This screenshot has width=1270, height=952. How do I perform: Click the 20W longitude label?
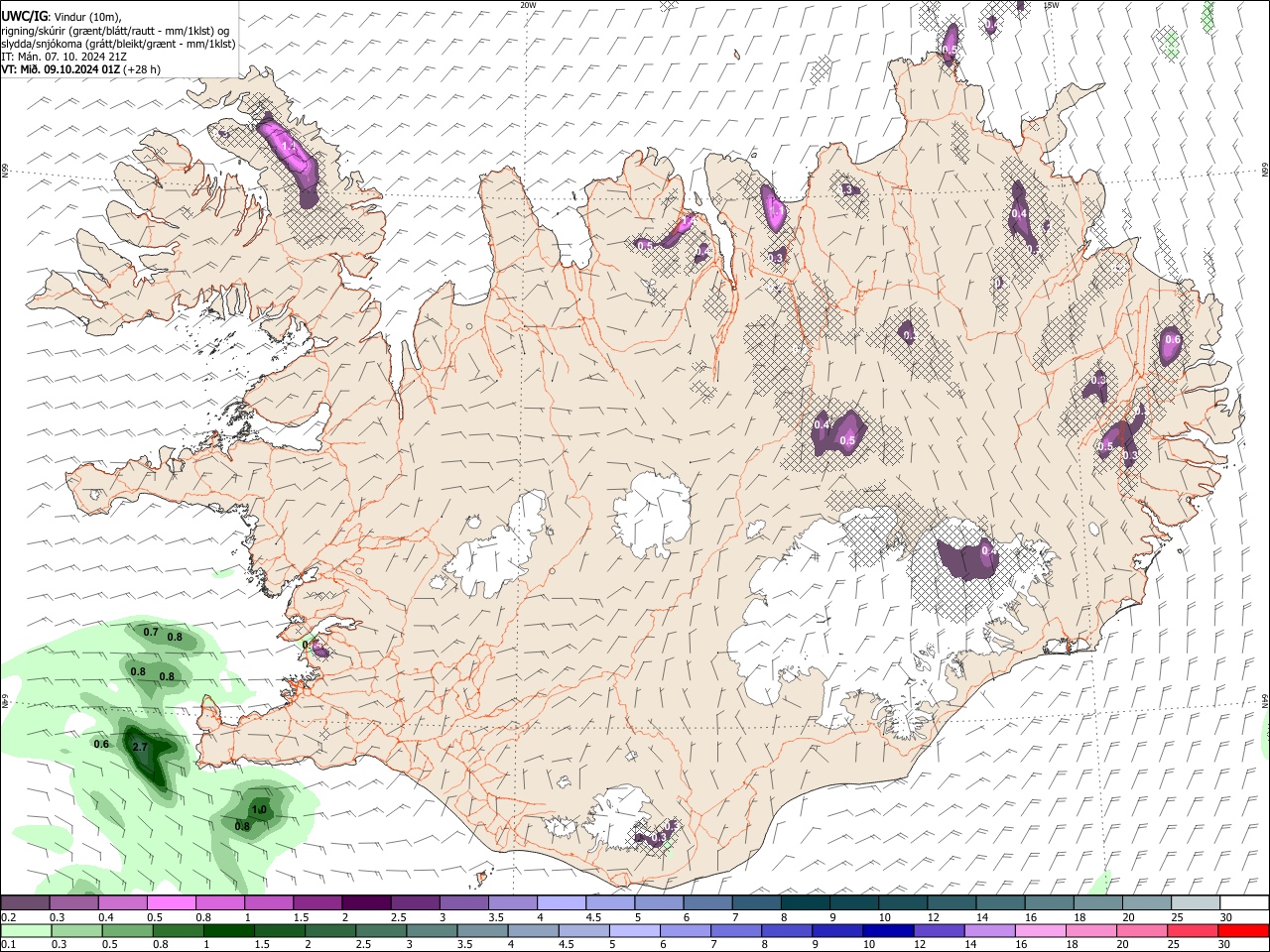(528, 5)
